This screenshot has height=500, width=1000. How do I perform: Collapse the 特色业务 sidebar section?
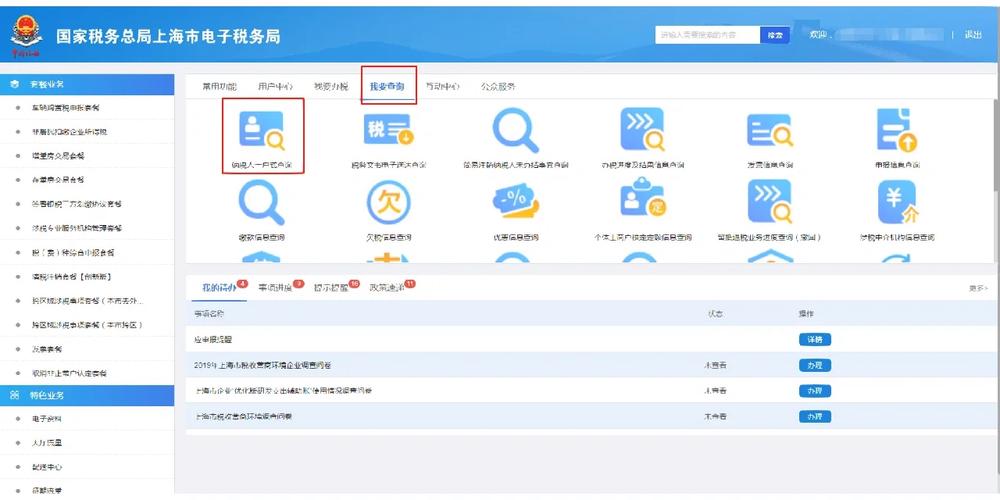tap(87, 395)
